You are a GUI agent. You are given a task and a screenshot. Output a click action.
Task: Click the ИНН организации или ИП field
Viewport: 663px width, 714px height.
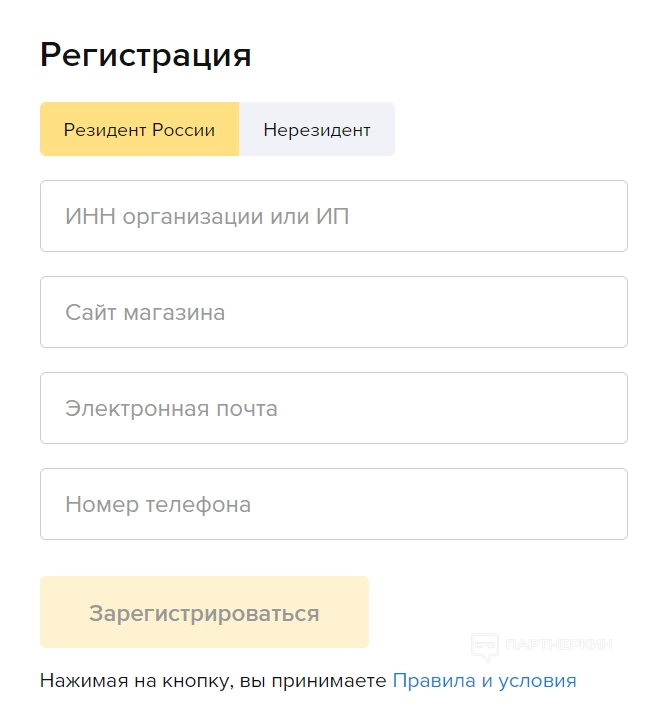333,216
